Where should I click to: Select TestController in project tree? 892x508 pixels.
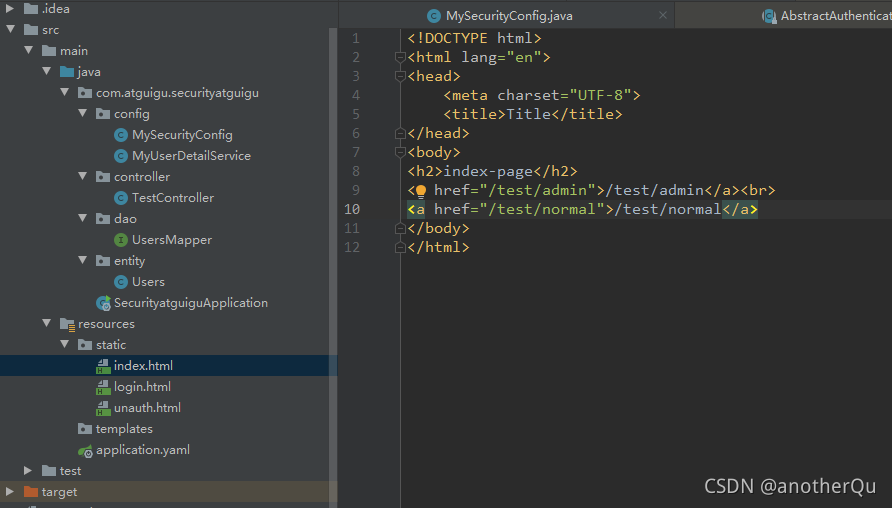click(x=173, y=198)
